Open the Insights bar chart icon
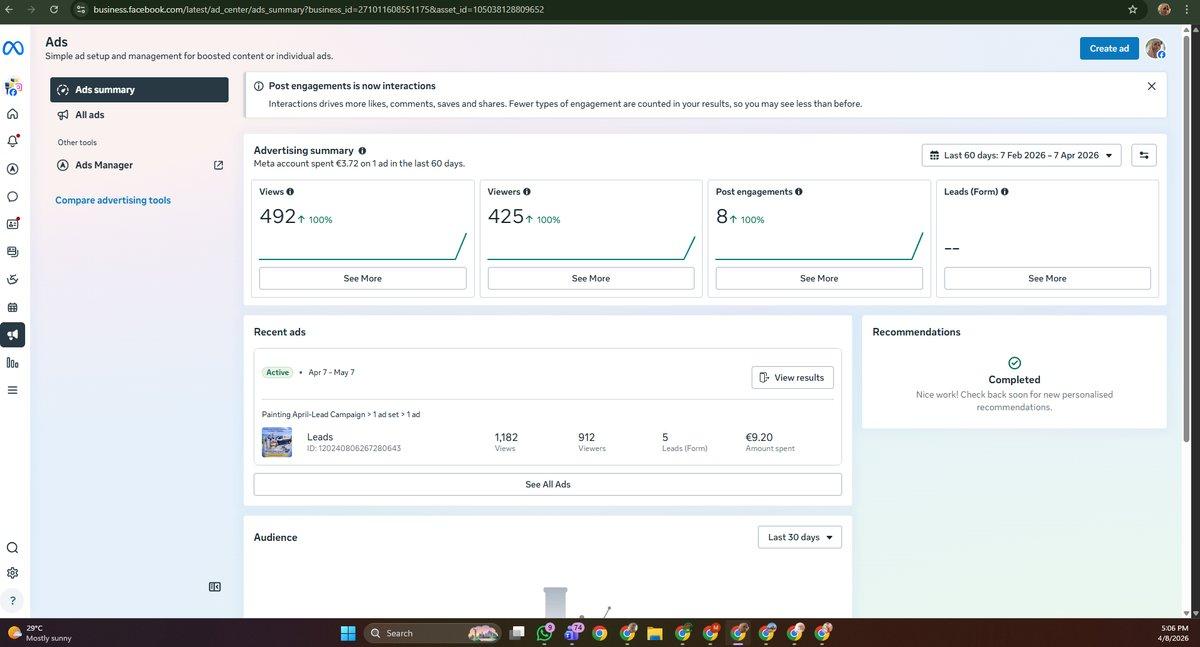 [12, 363]
